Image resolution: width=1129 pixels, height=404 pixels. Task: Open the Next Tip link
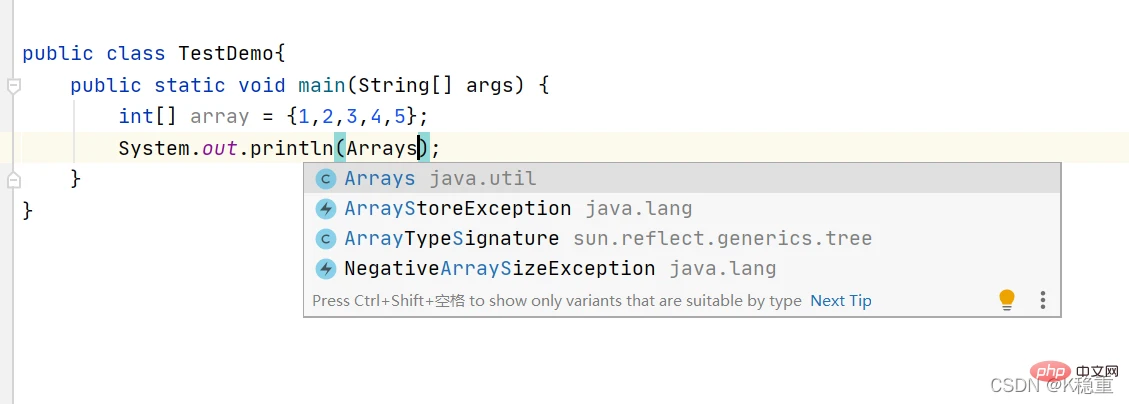click(841, 300)
